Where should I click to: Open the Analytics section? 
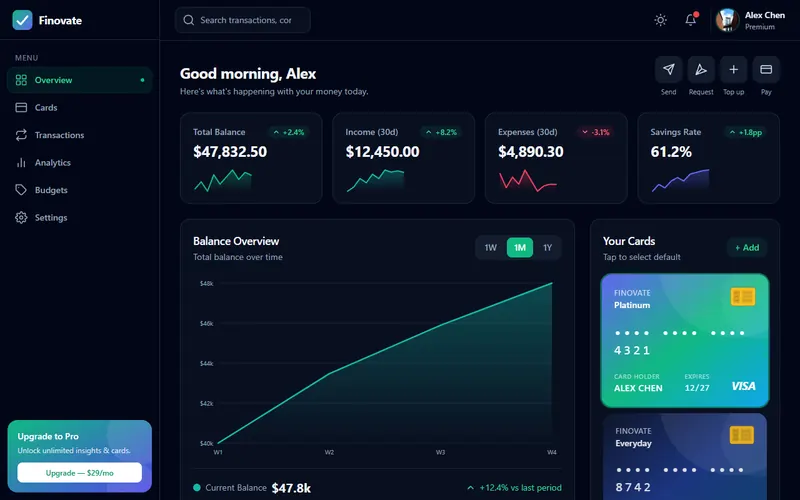click(80, 163)
